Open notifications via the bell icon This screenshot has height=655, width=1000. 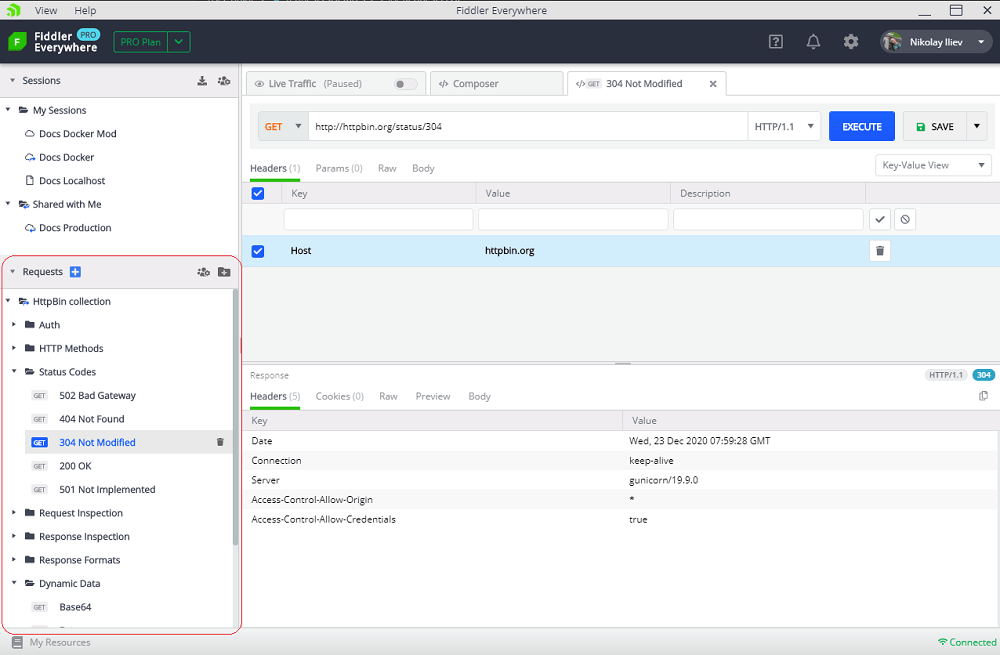(813, 41)
